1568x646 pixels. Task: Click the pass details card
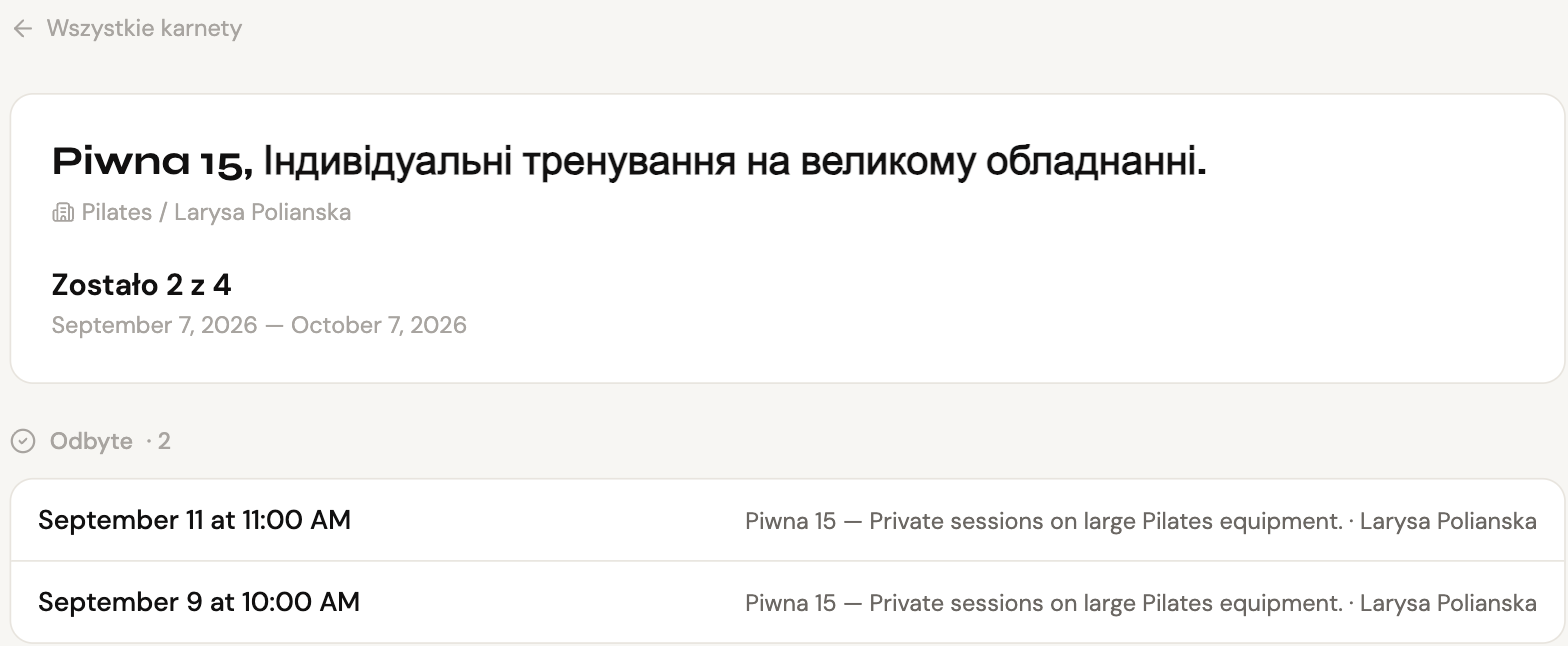coord(787,238)
